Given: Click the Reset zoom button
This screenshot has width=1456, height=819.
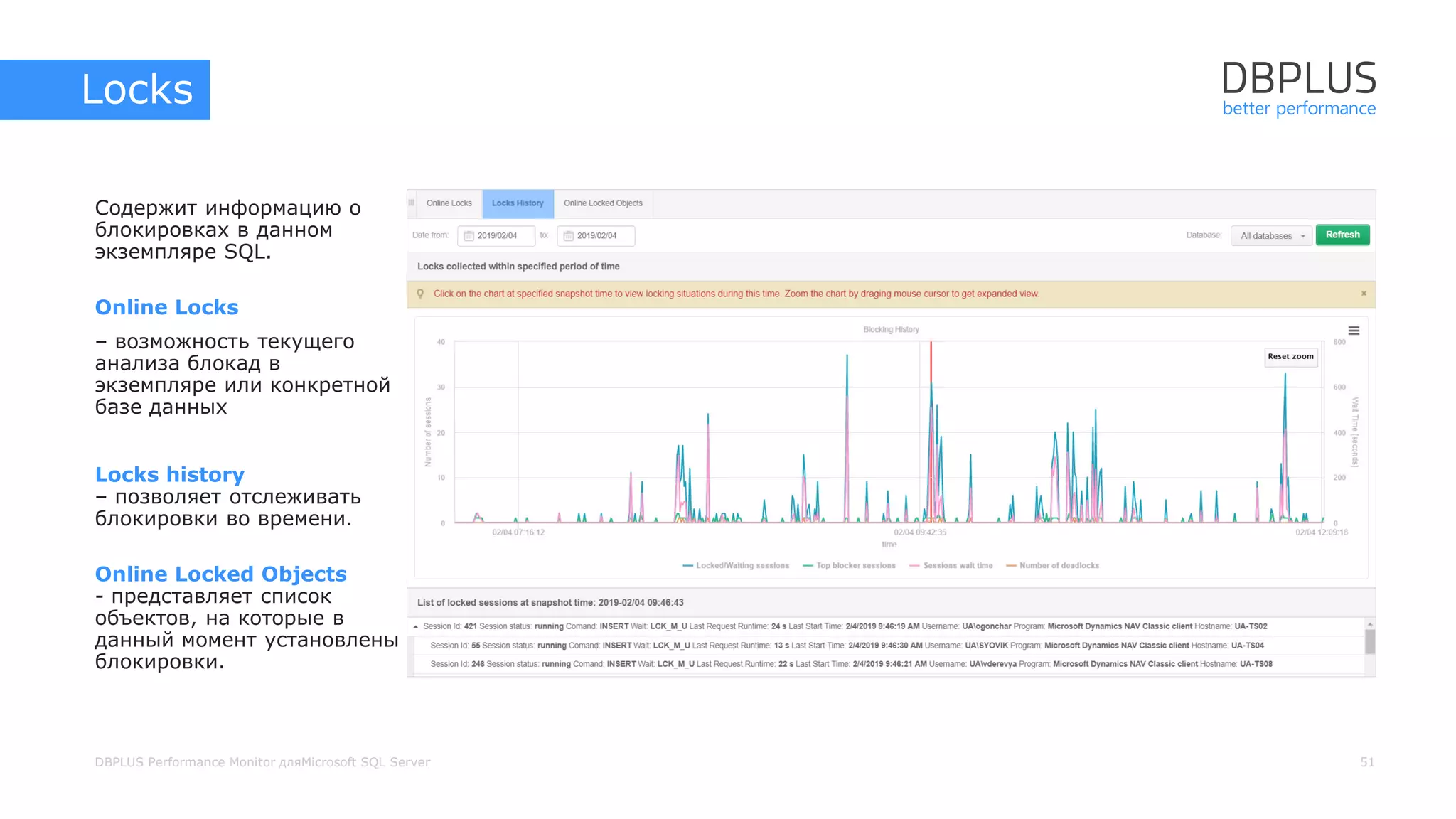Looking at the screenshot, I should click(1290, 357).
